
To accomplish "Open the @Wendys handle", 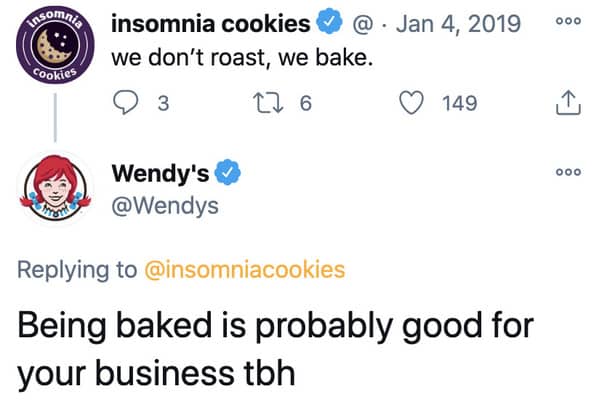I will [165, 206].
